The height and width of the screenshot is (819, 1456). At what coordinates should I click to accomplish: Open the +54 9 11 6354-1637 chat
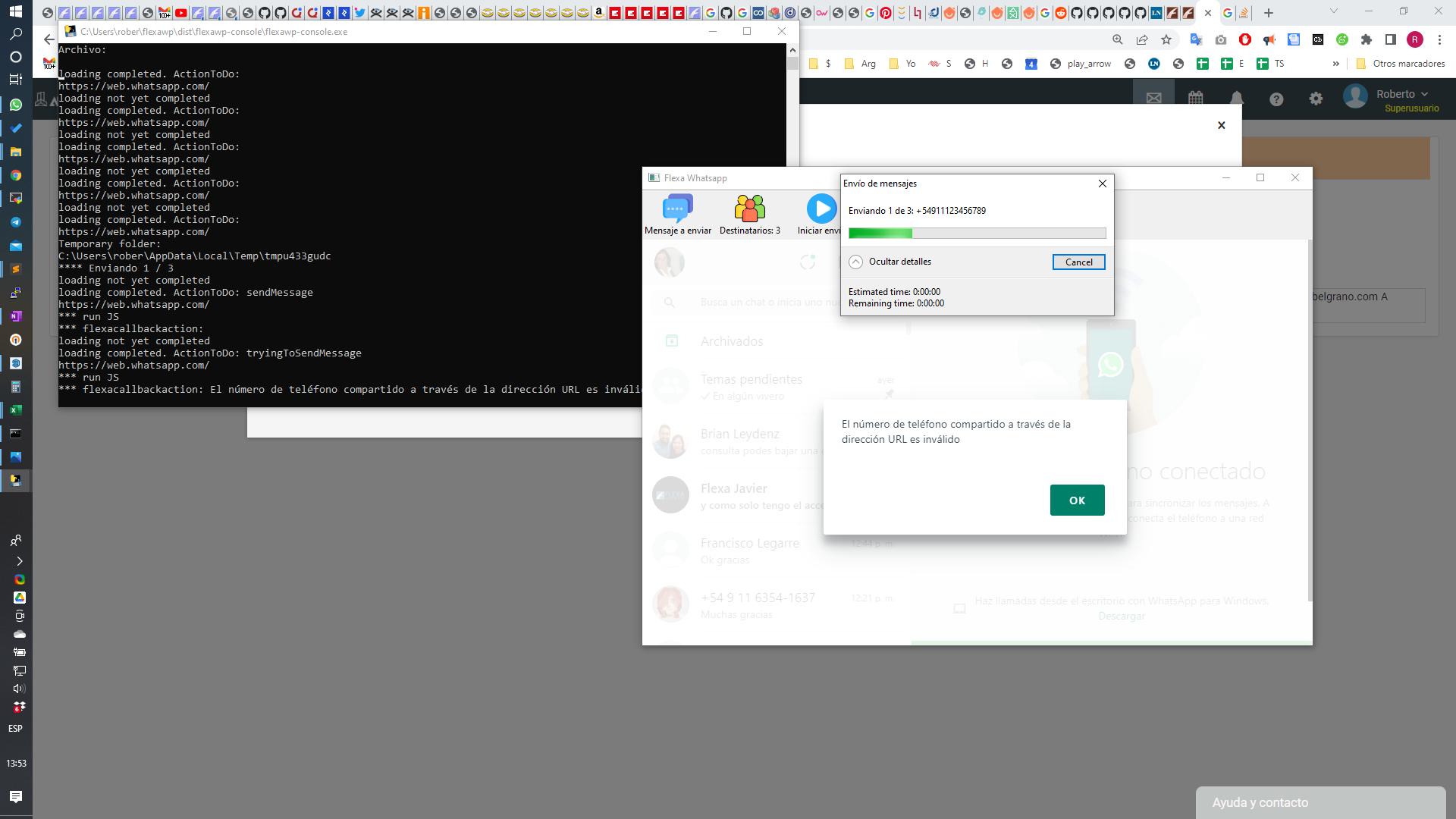tap(777, 605)
